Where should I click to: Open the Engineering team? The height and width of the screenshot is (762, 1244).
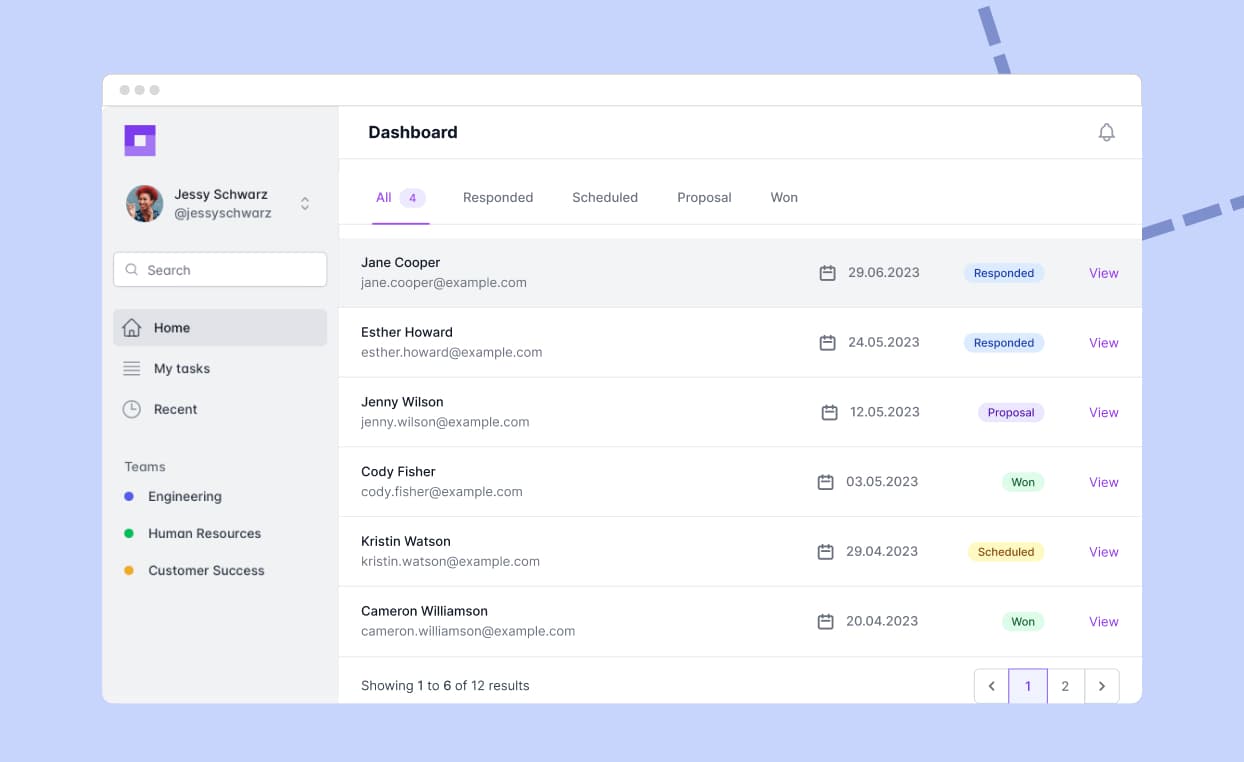click(x=185, y=496)
